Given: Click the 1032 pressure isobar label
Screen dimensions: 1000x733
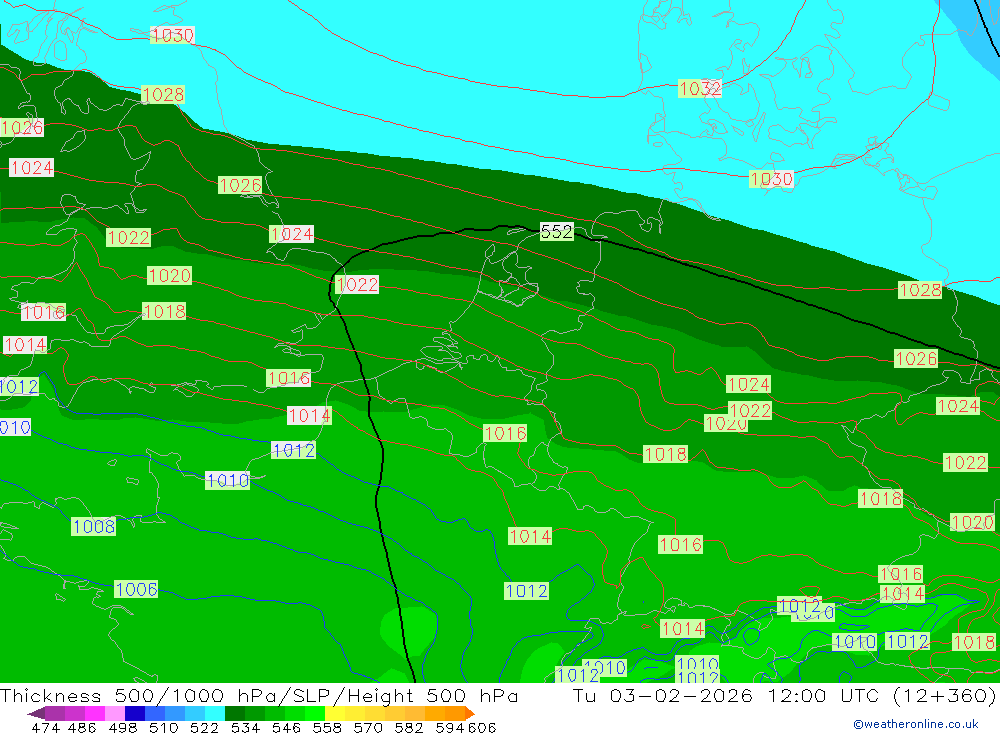Looking at the screenshot, I should click(700, 88).
